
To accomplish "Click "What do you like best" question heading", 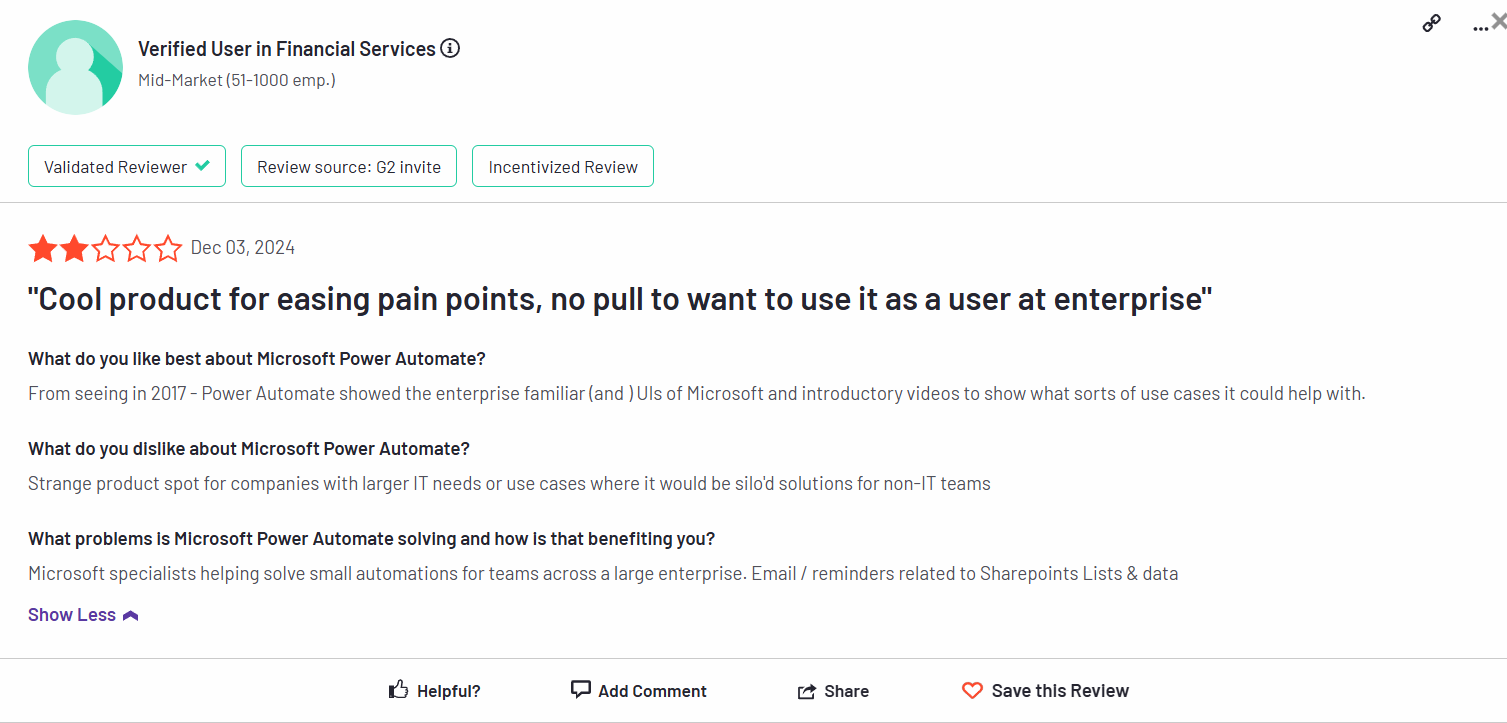I will pos(256,358).
